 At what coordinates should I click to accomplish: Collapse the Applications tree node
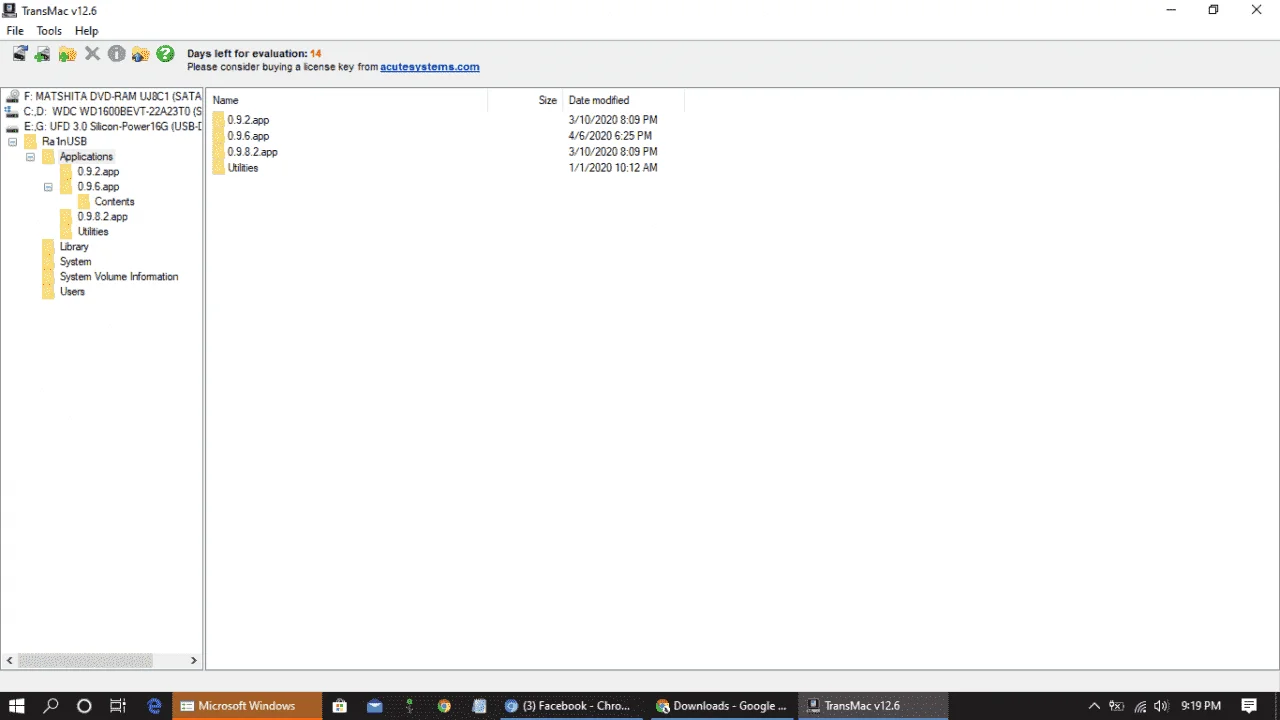tap(30, 157)
